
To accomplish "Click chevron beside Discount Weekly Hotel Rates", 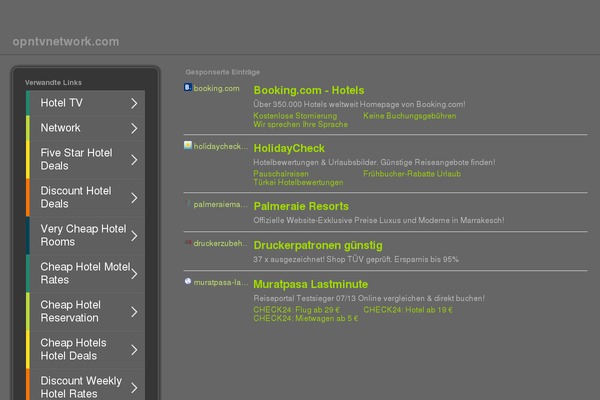I will [134, 388].
